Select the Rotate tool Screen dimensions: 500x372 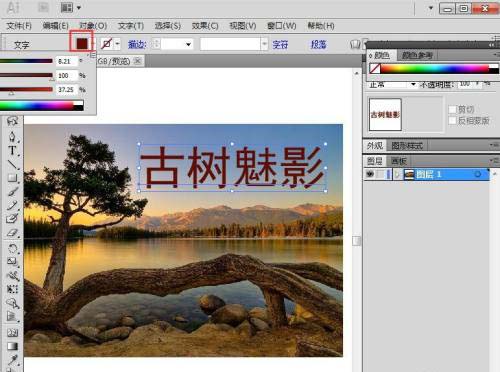[12, 248]
